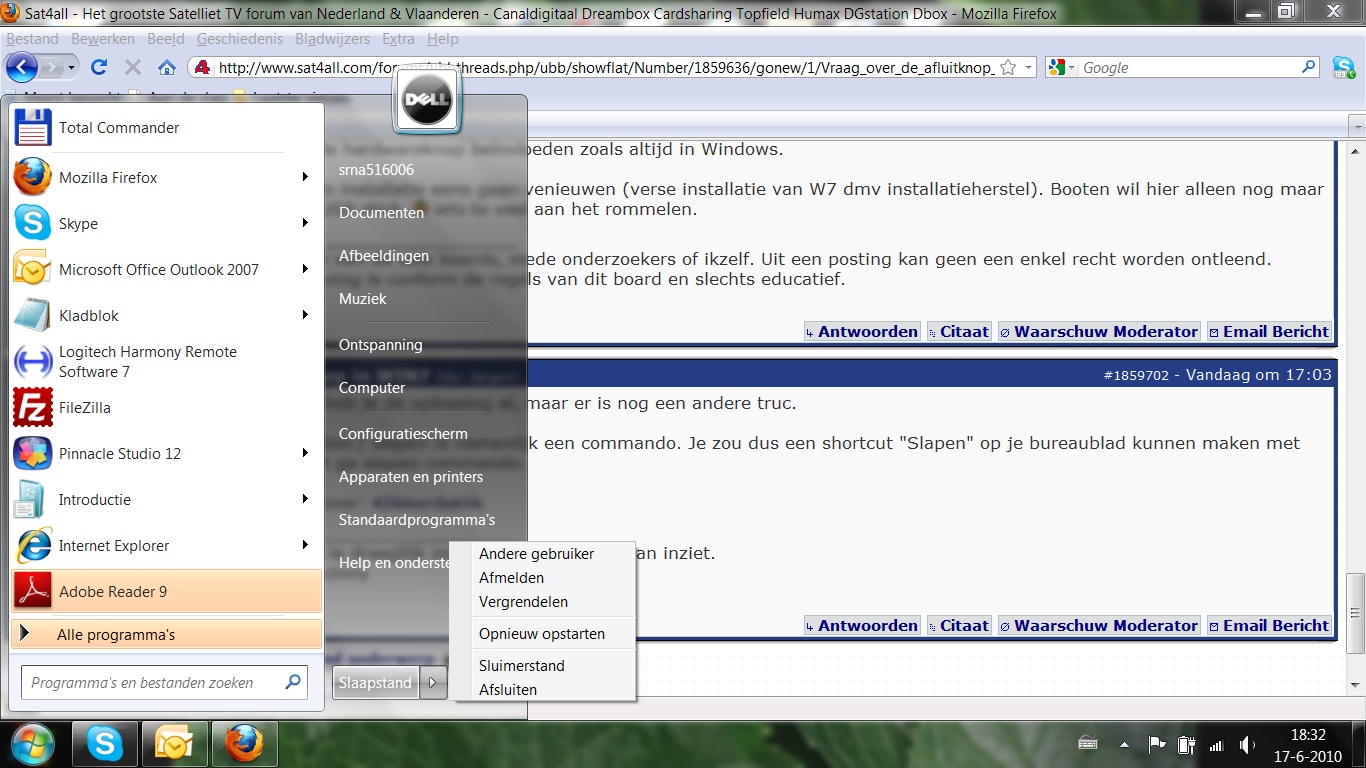
Task: Click the Firefox Home button
Action: point(167,68)
